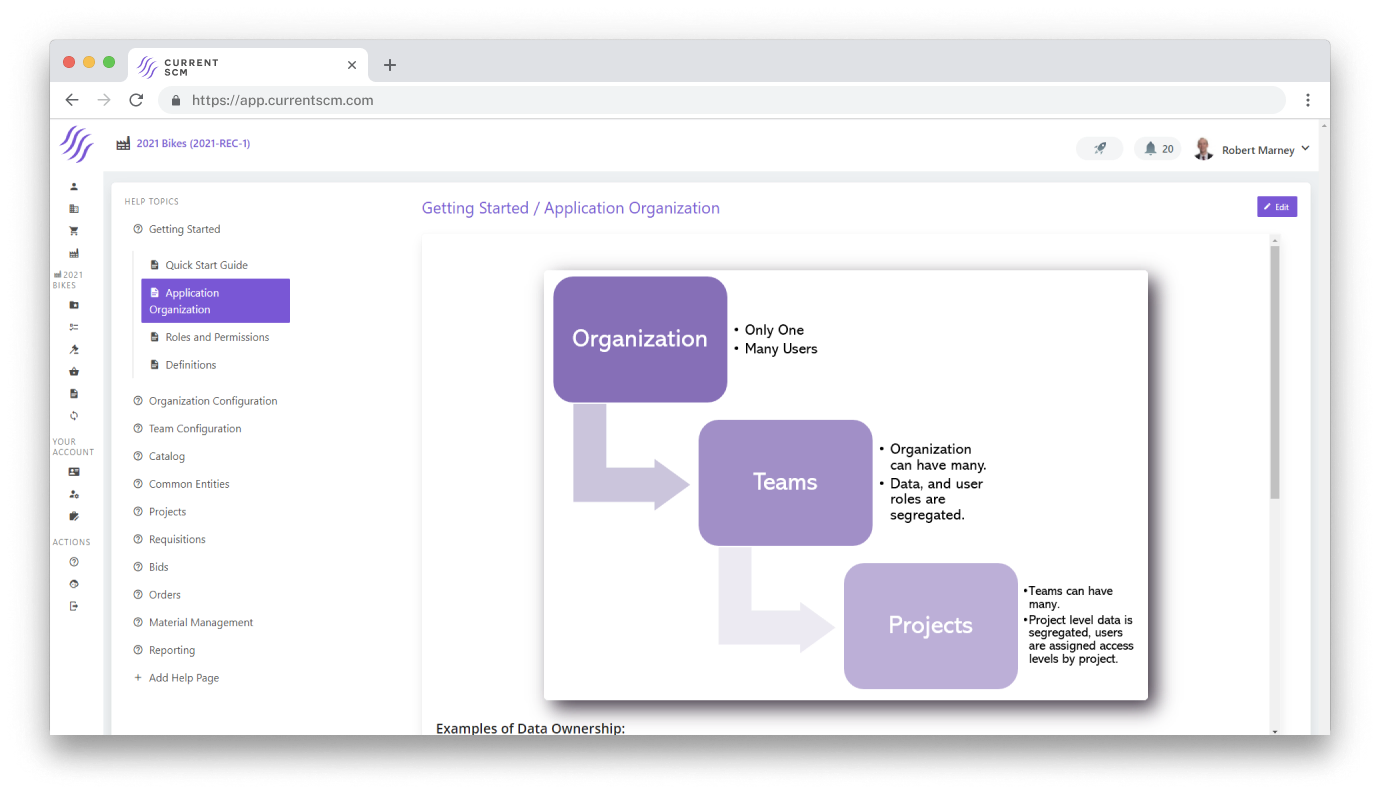
Task: Select the Roles and Permissions help page
Action: click(x=217, y=337)
